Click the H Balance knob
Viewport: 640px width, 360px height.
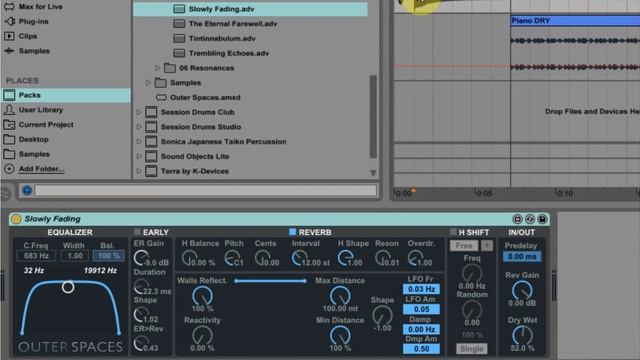pyautogui.click(x=189, y=258)
